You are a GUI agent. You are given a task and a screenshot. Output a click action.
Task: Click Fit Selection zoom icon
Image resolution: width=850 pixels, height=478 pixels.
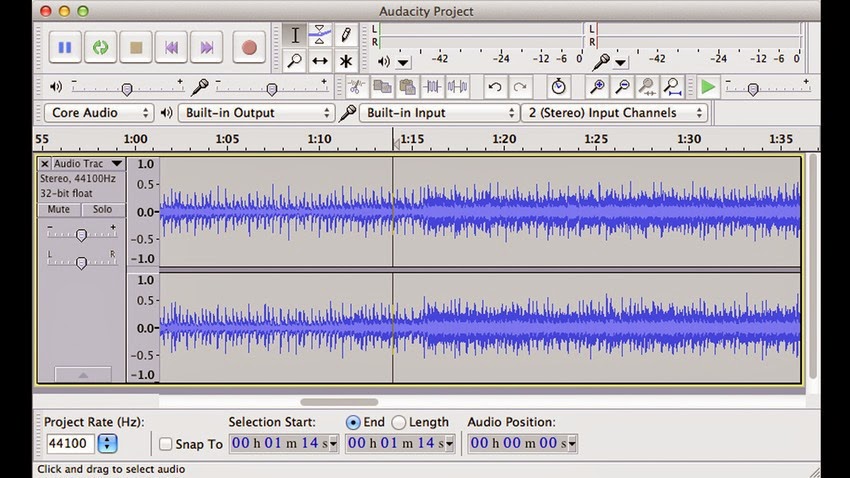[x=647, y=87]
